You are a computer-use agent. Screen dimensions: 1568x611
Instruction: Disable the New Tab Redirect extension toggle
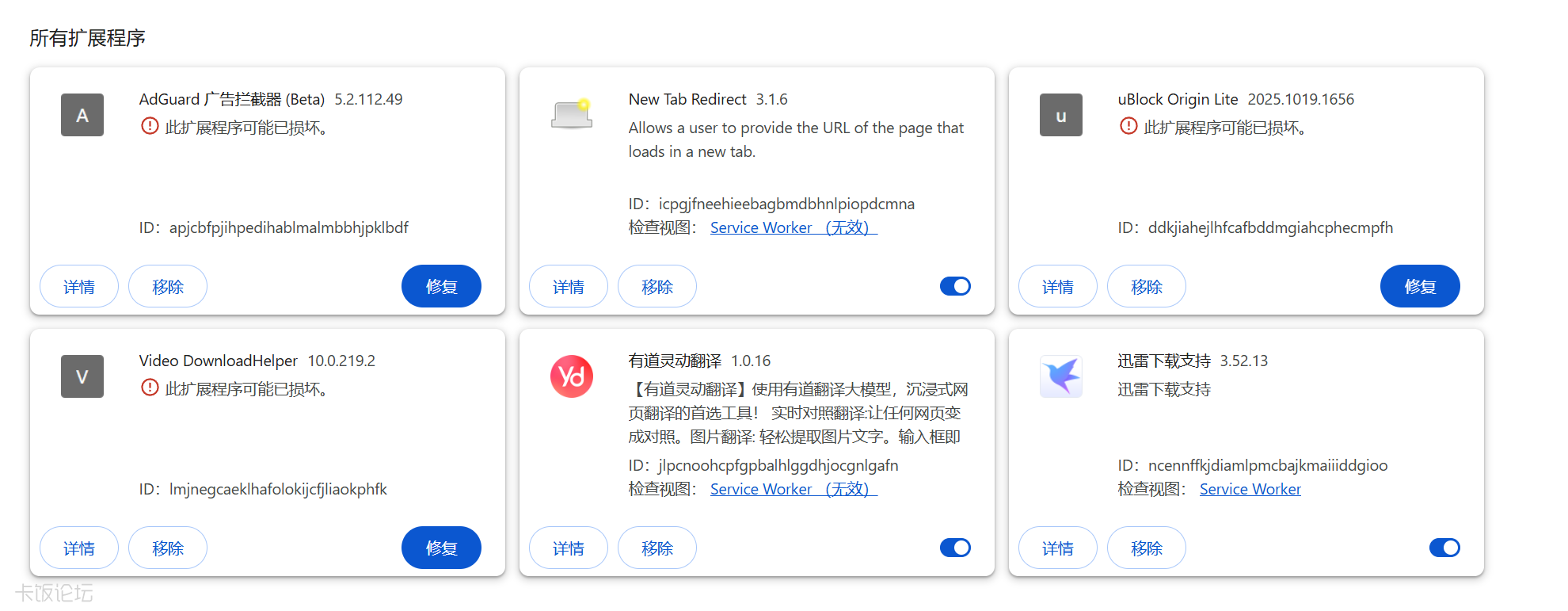pyautogui.click(x=956, y=286)
